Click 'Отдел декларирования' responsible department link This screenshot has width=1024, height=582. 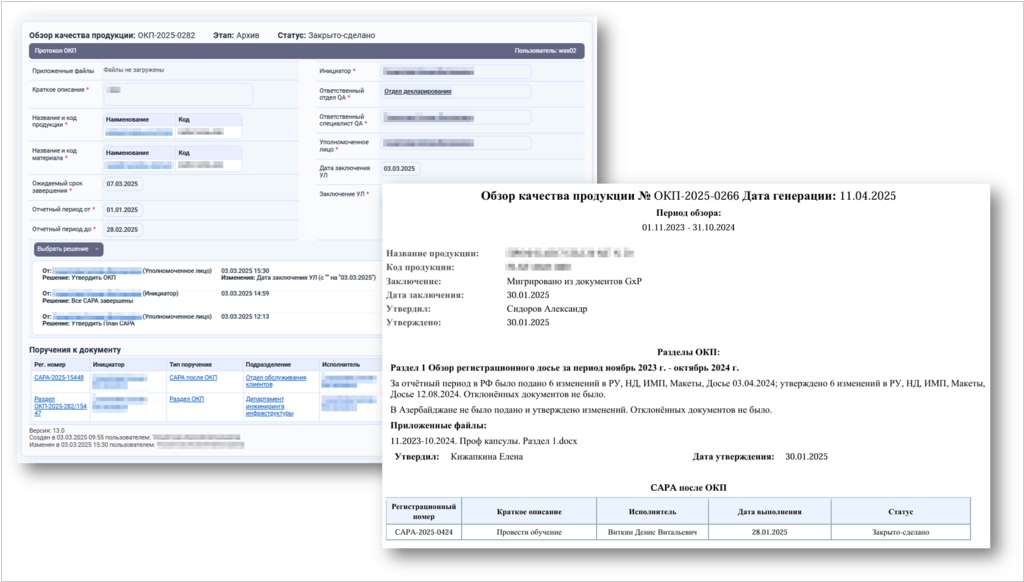tap(417, 92)
